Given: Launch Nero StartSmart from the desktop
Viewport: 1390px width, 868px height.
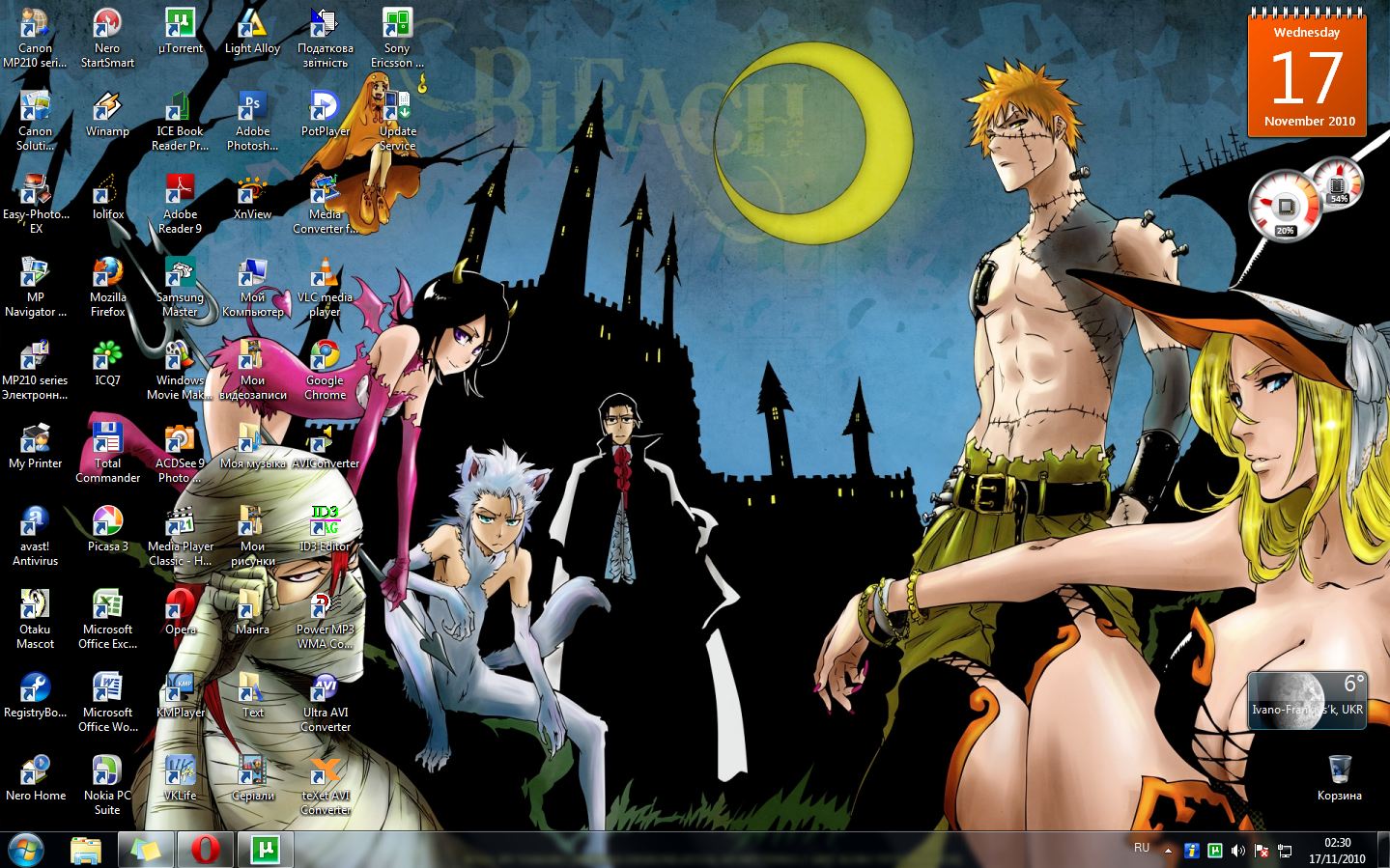Looking at the screenshot, I should tap(107, 39).
